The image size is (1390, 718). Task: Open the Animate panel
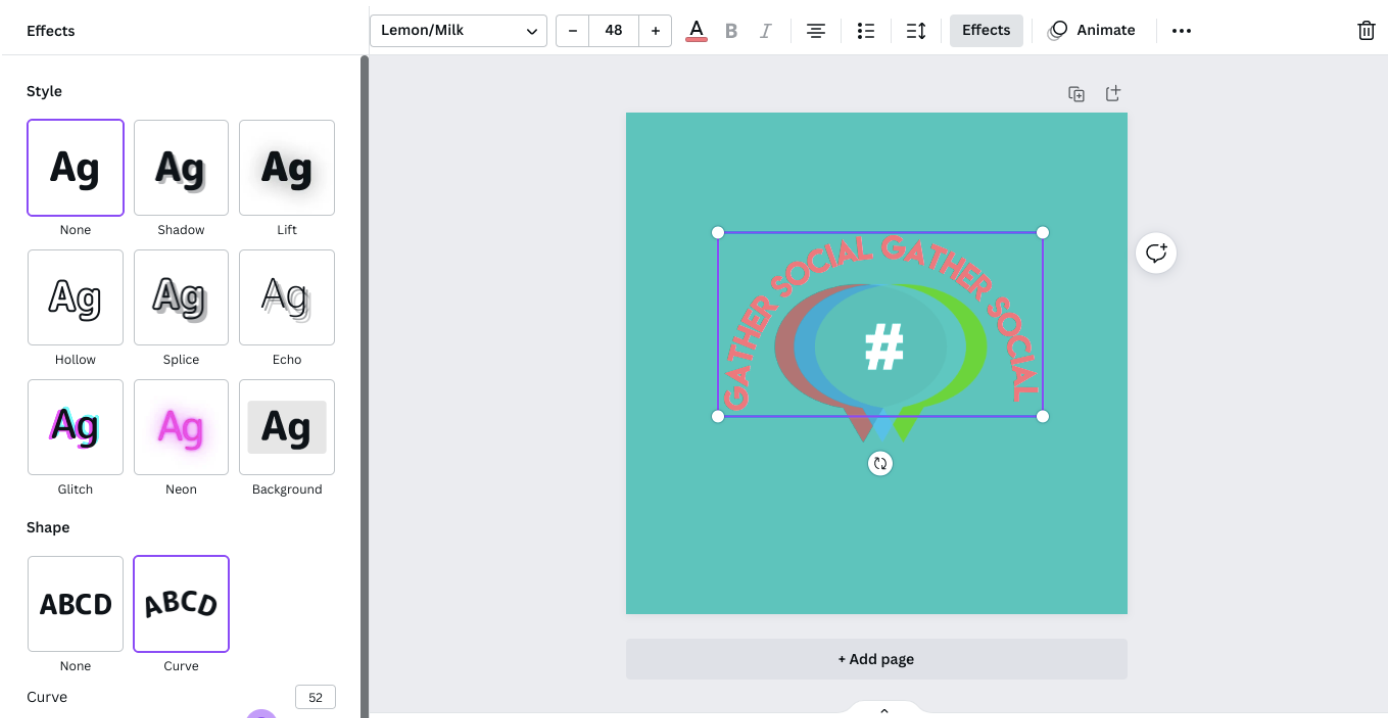pyautogui.click(x=1091, y=31)
